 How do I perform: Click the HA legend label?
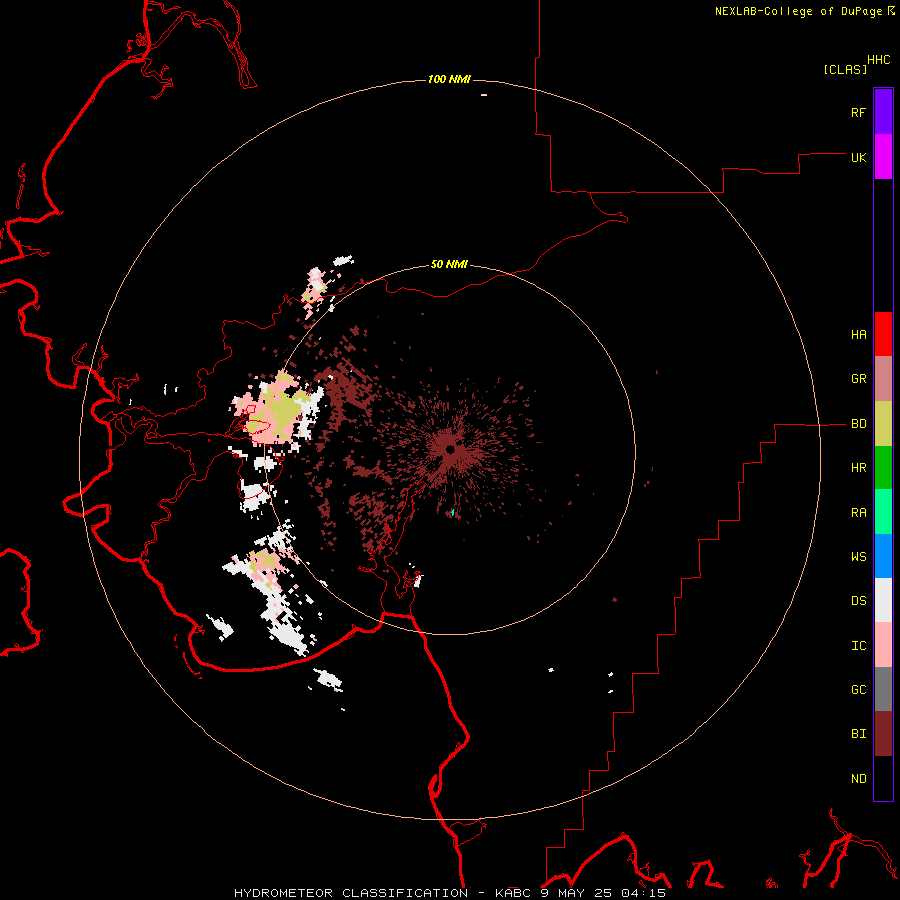[858, 334]
